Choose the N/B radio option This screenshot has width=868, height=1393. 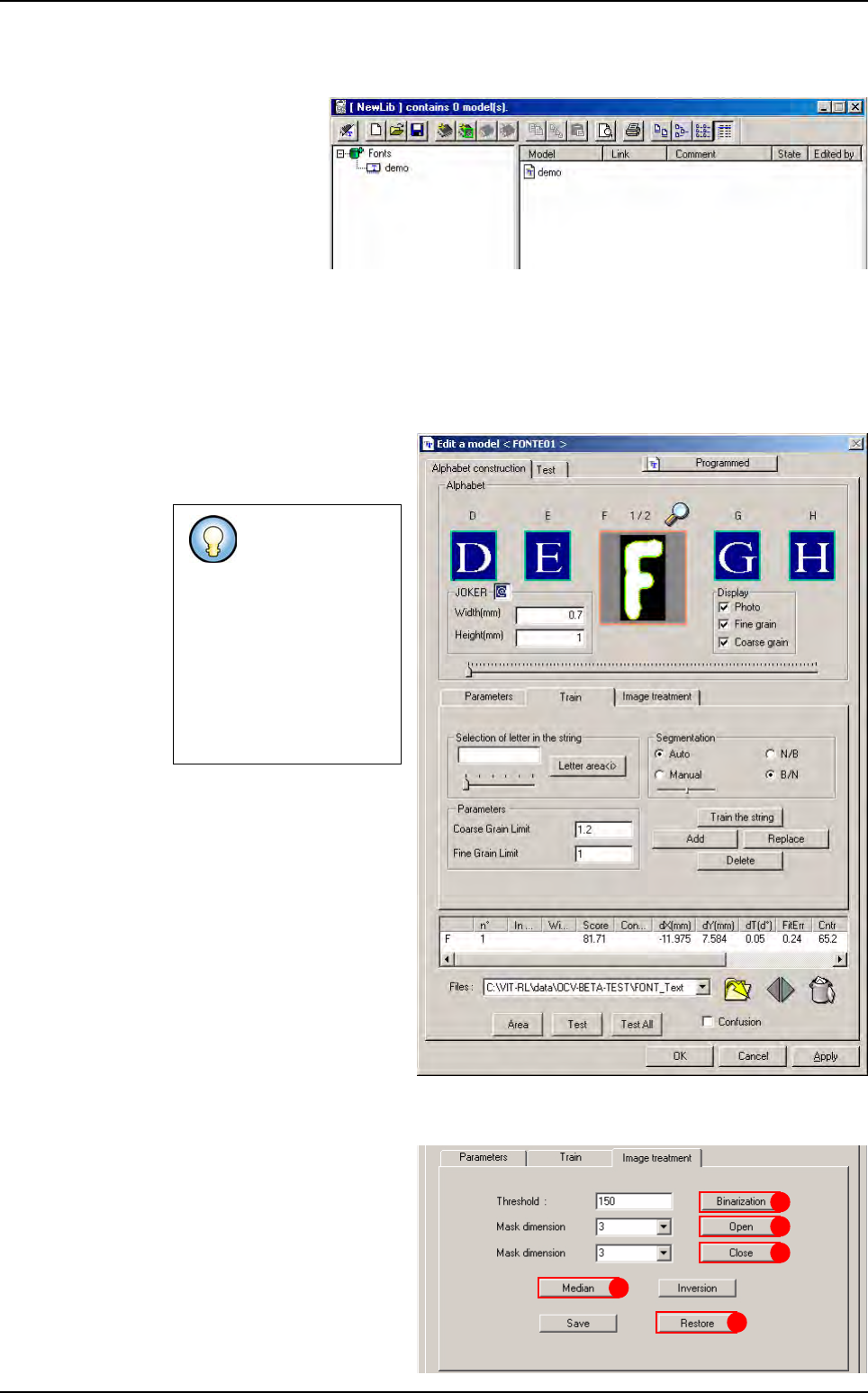pos(771,754)
